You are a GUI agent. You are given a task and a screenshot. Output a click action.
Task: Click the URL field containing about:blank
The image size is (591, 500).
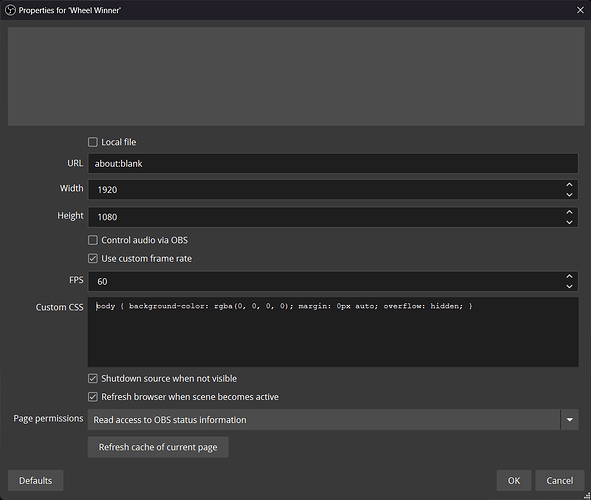333,164
